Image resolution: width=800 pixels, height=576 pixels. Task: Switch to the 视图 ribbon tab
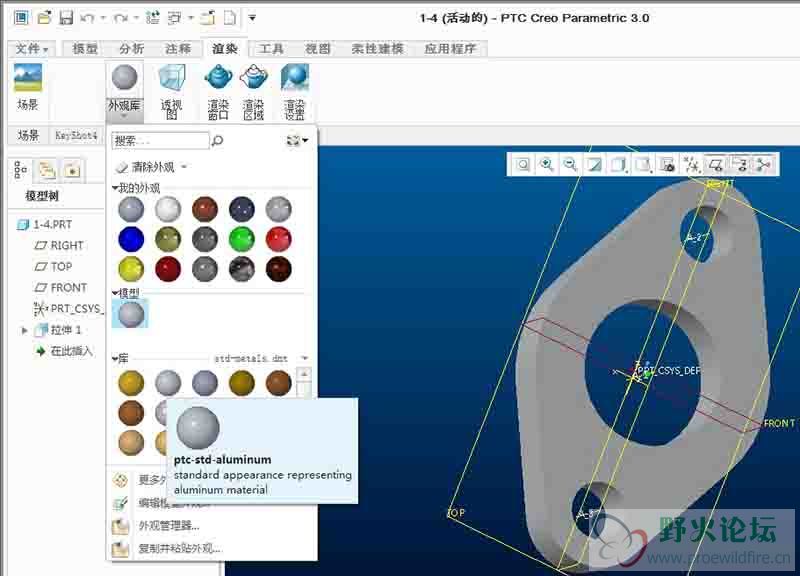[318, 48]
